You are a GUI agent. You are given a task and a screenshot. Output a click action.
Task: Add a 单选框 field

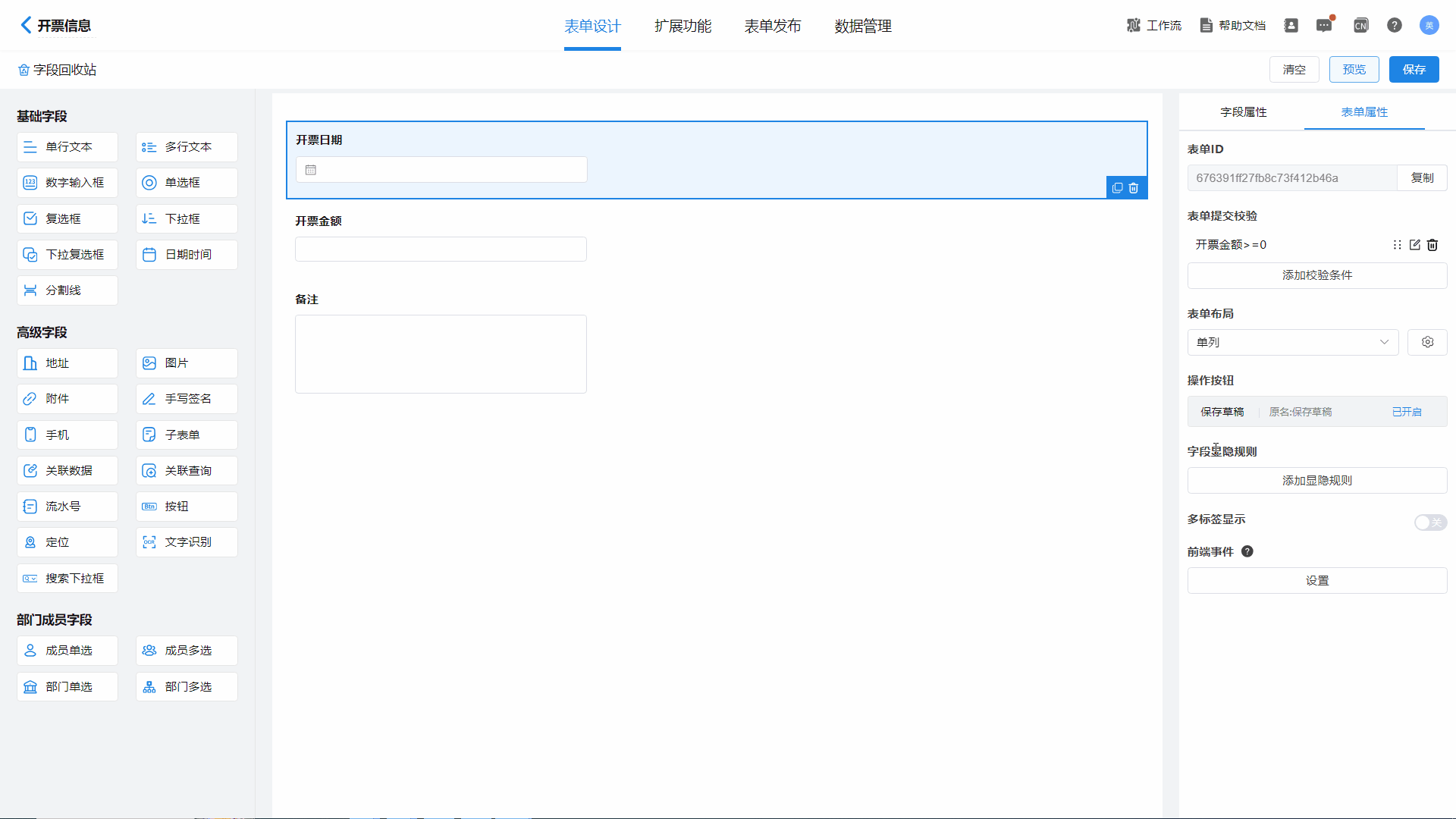pyautogui.click(x=187, y=183)
